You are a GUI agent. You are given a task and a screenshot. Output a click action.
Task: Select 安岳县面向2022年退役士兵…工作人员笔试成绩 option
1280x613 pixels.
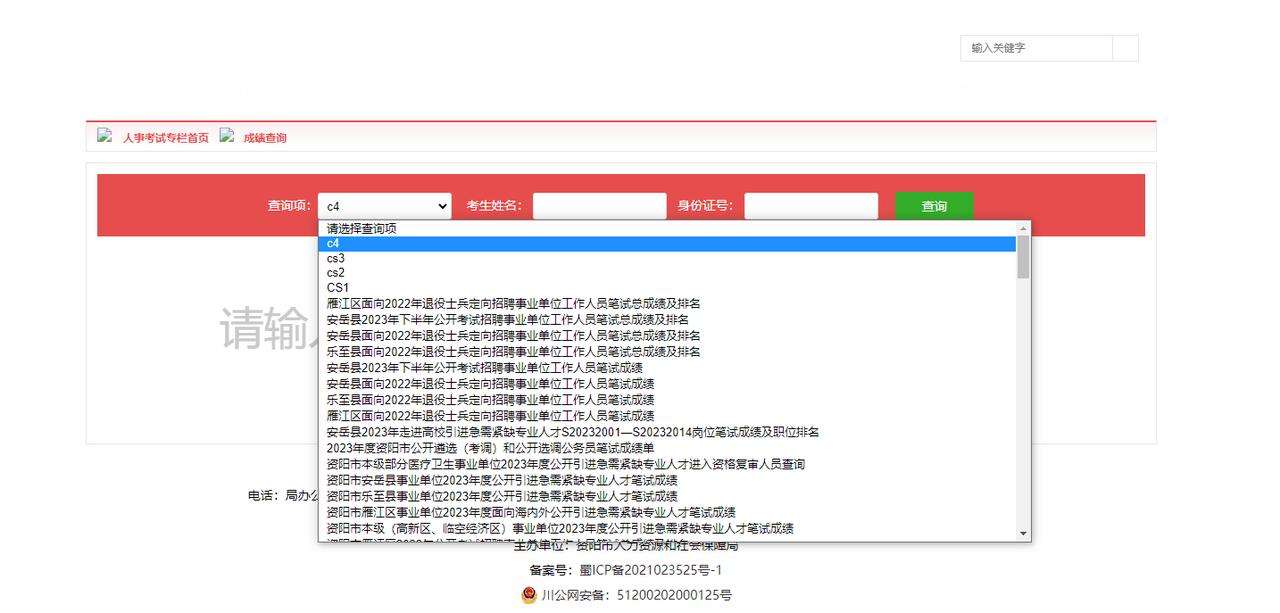click(x=667, y=383)
